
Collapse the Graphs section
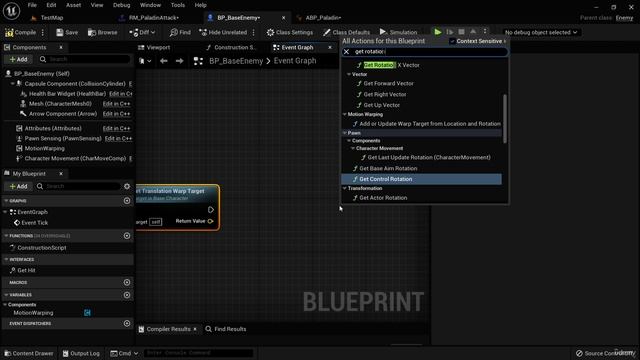click(x=6, y=201)
